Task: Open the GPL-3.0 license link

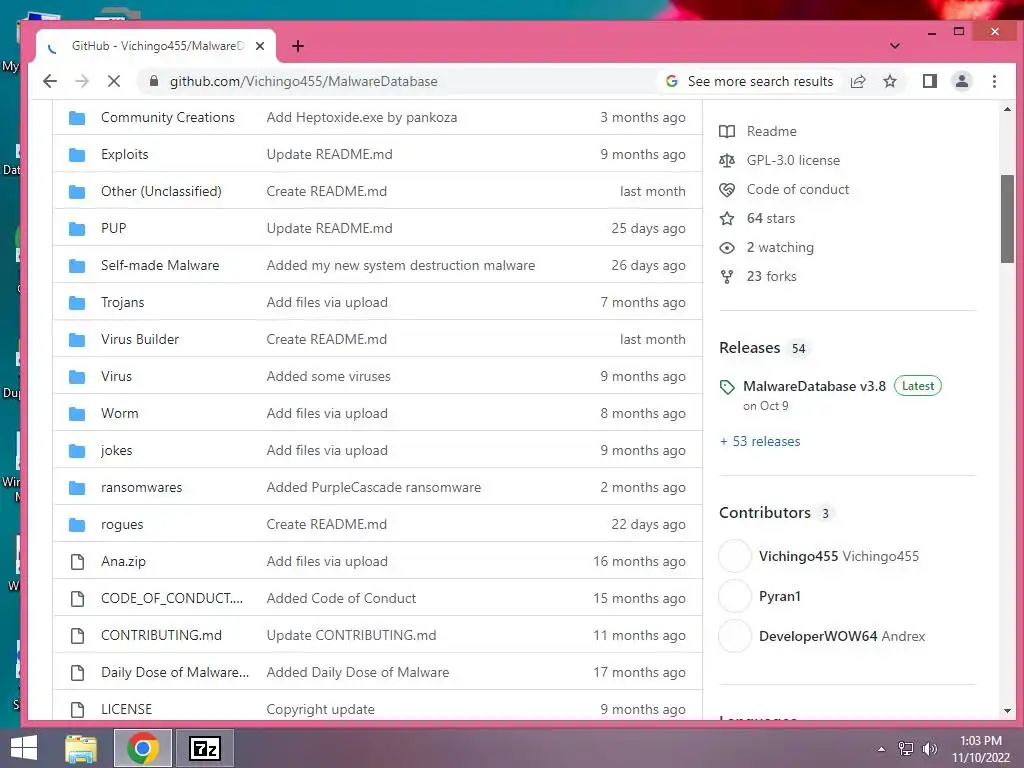Action: tap(793, 160)
